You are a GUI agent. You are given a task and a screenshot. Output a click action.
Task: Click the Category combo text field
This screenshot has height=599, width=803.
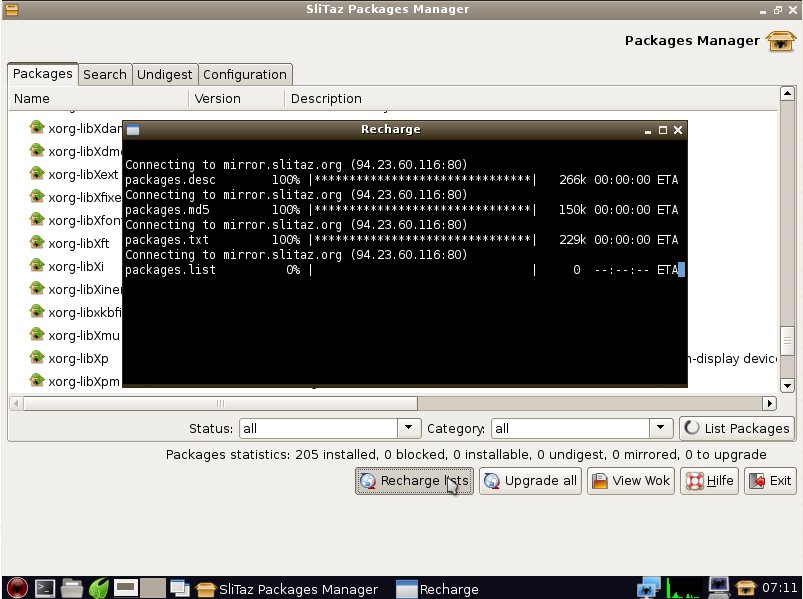point(570,428)
